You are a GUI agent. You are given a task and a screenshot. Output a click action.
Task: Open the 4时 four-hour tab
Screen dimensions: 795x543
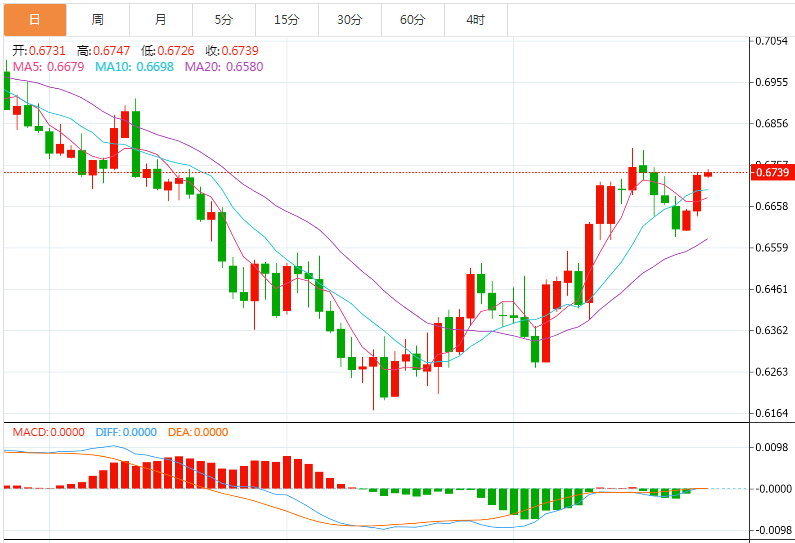475,19
